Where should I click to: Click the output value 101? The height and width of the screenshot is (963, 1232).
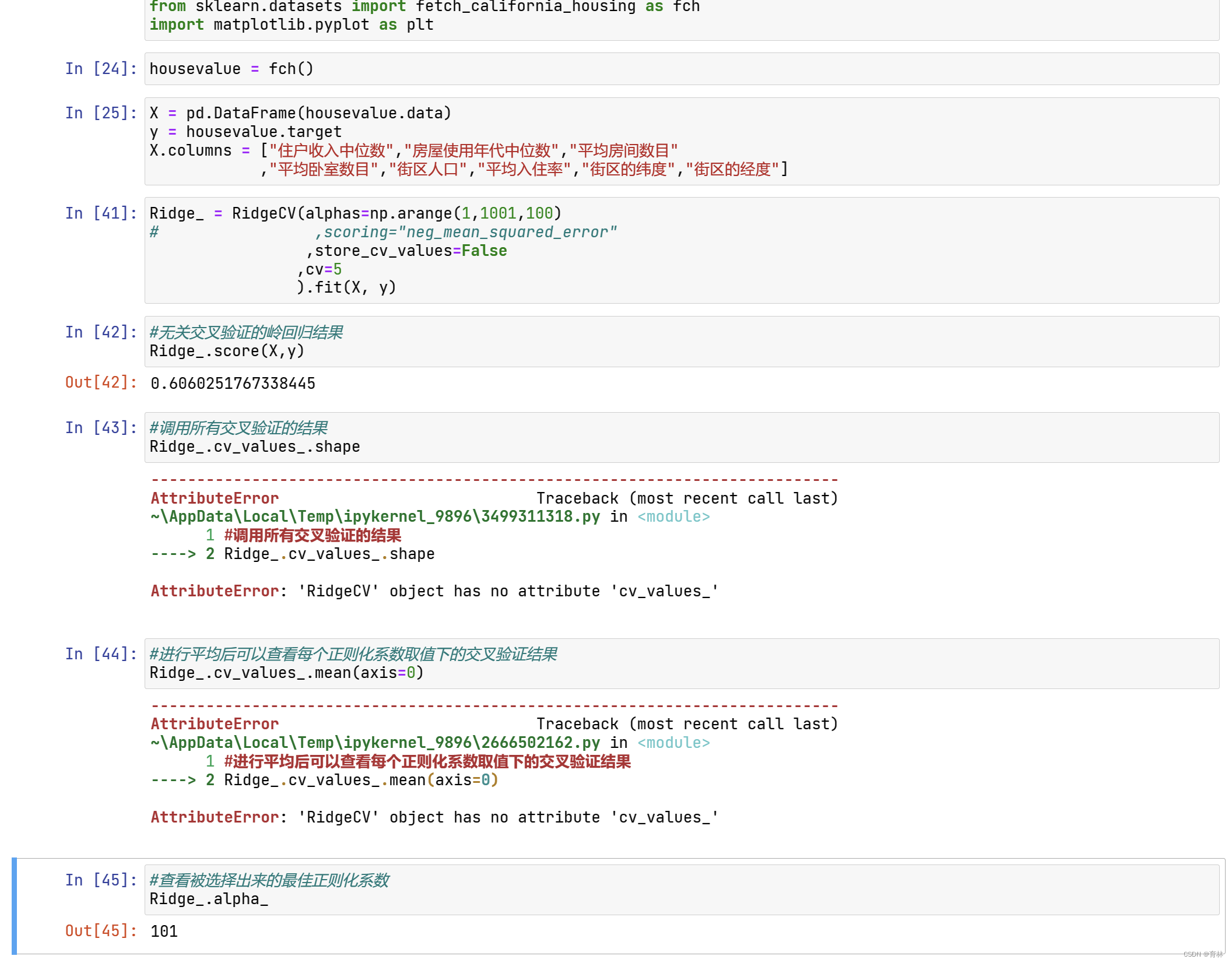tap(164, 932)
